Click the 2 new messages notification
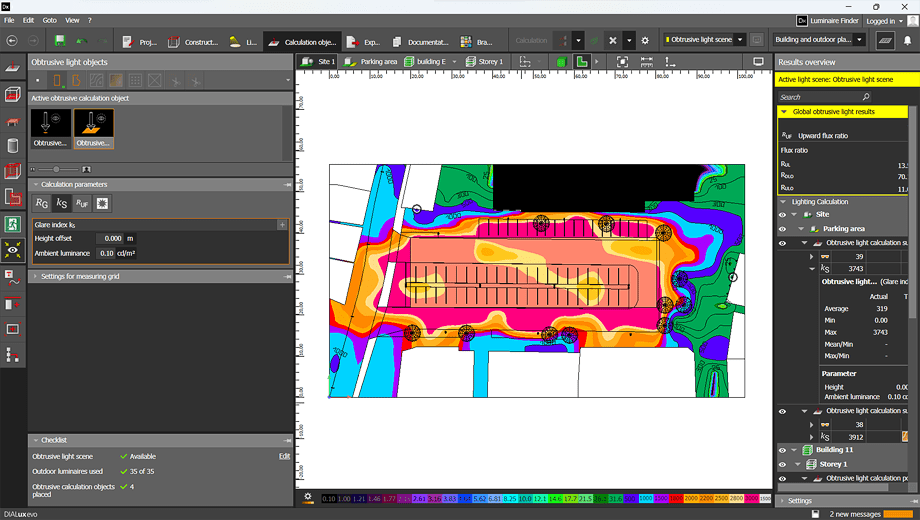 tap(857, 514)
